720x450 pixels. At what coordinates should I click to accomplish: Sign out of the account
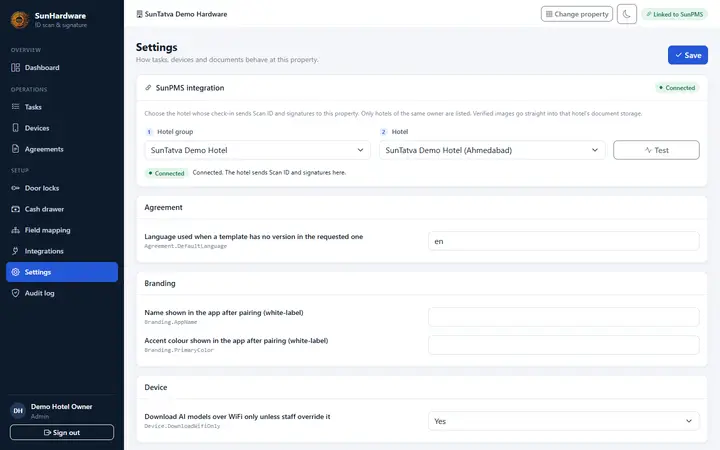tap(62, 433)
